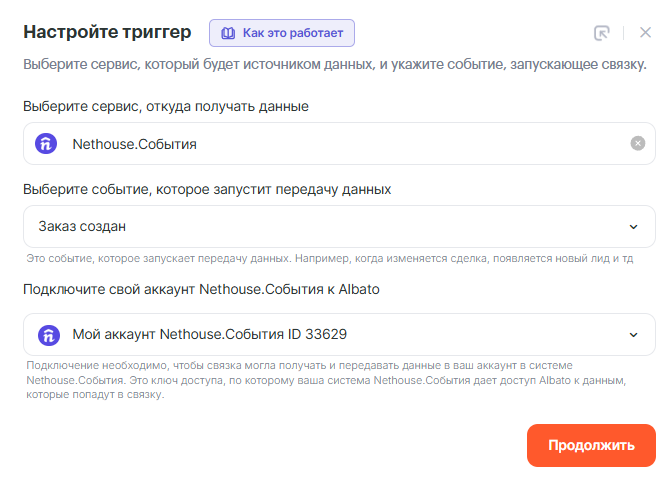
Task: Clear the selected Nethouse.События service
Action: (637, 144)
